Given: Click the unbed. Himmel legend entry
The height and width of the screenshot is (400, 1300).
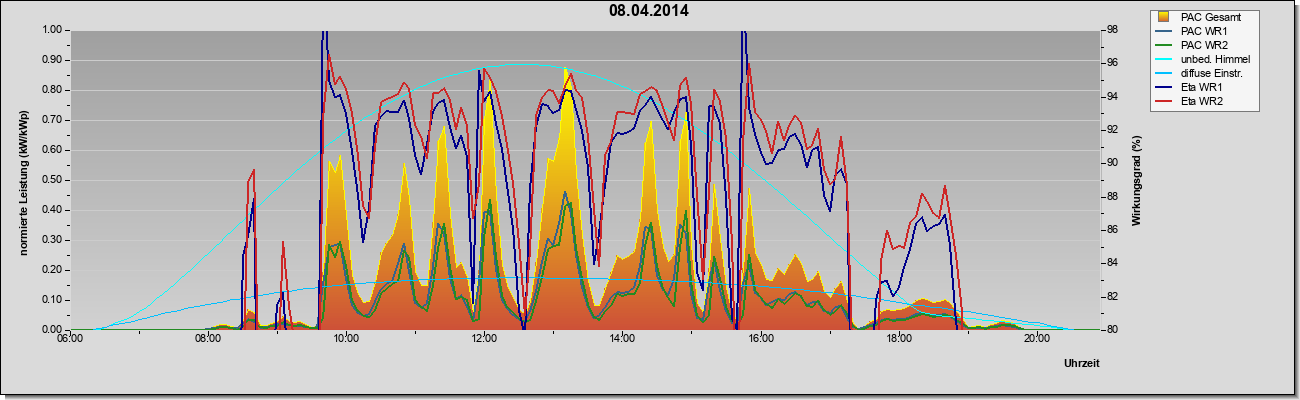Looking at the screenshot, I should click(x=1205, y=59).
